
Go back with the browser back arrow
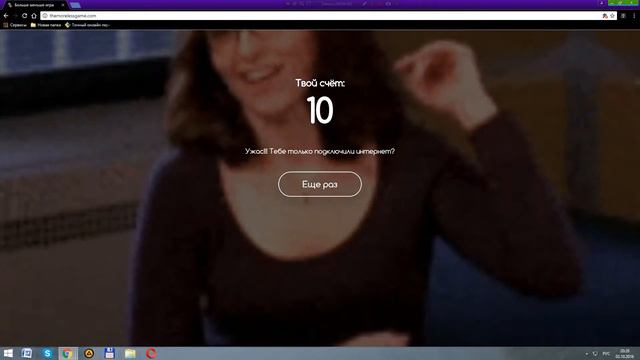point(6,16)
